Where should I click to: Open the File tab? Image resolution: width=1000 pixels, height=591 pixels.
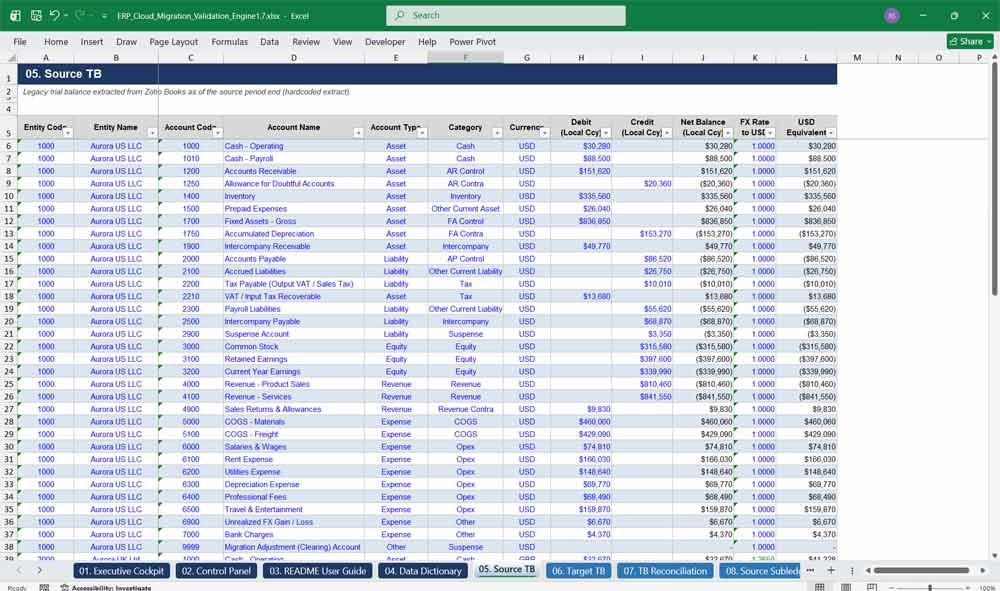[x=20, y=41]
